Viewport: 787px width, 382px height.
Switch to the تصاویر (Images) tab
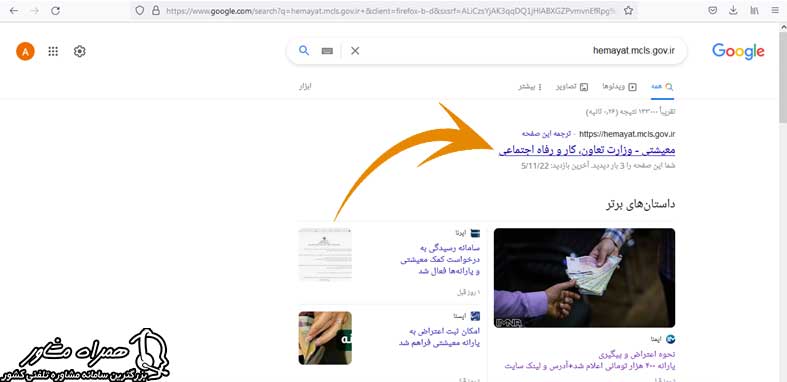pos(572,87)
